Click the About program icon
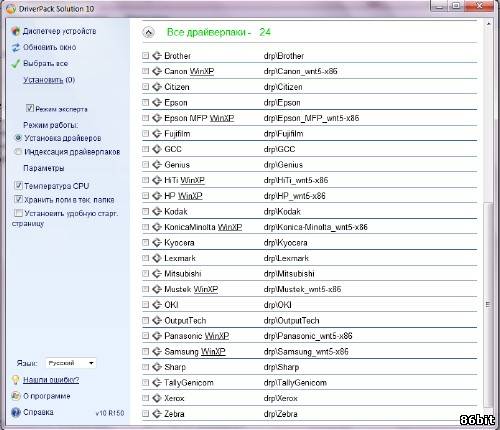Viewport: 500px width, 430px height. [16, 396]
